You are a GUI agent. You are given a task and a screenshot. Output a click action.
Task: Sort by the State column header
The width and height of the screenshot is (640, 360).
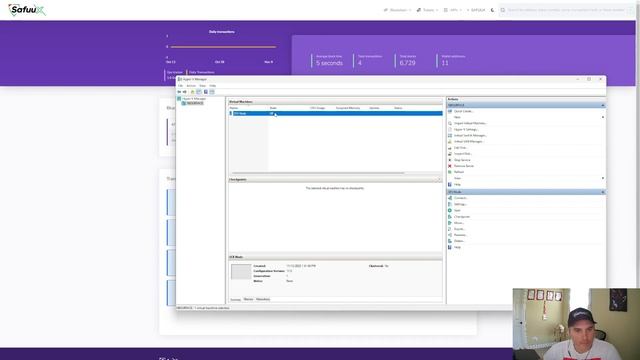[273, 108]
